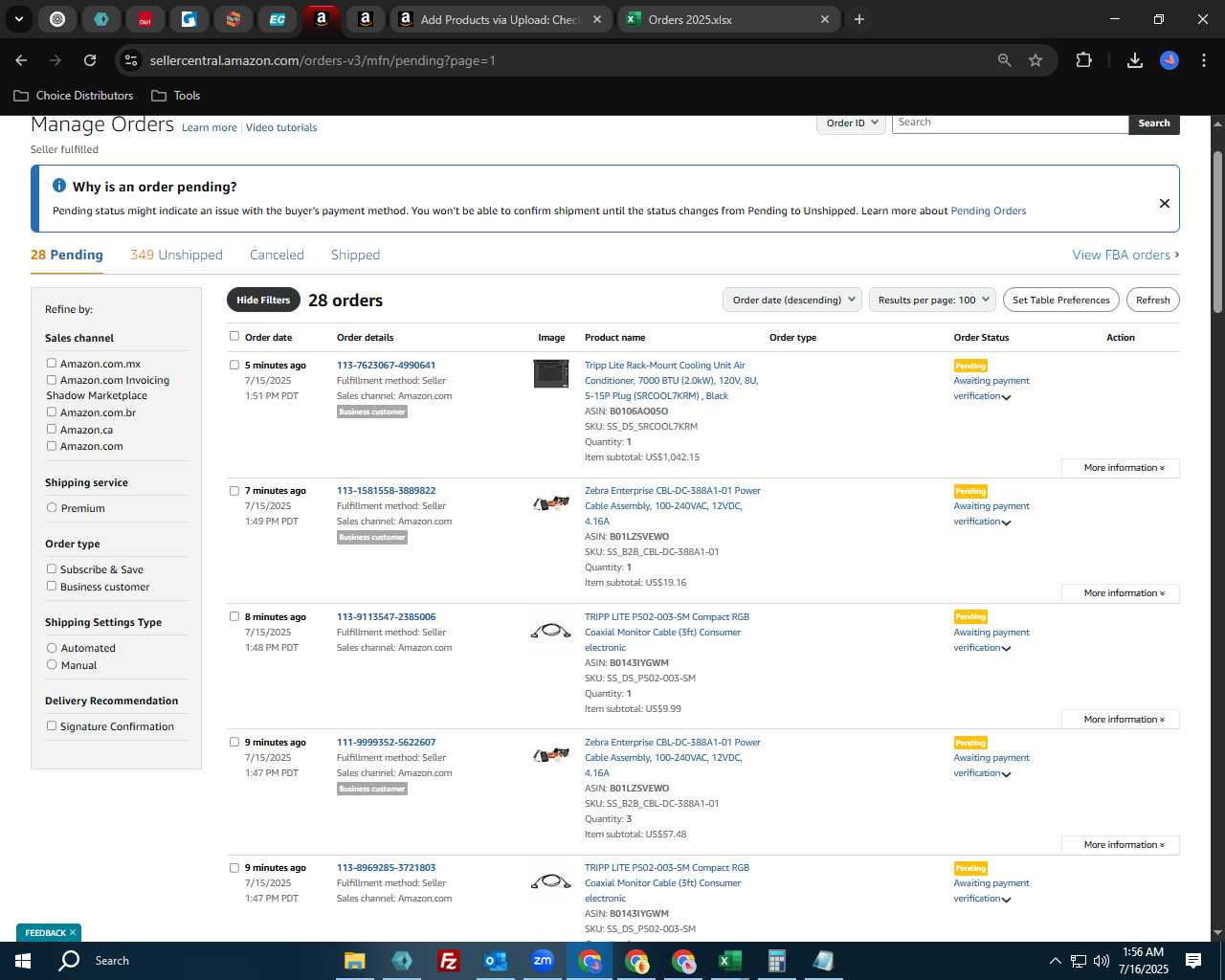Viewport: 1225px width, 980px height.
Task: Click the Set Table Preferences button
Action: tap(1061, 300)
